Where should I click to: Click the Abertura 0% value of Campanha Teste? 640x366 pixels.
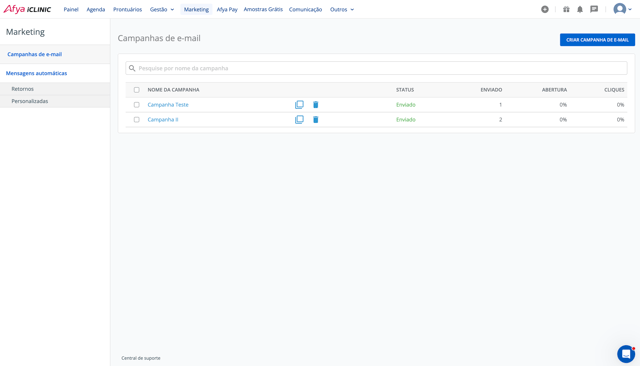563,105
